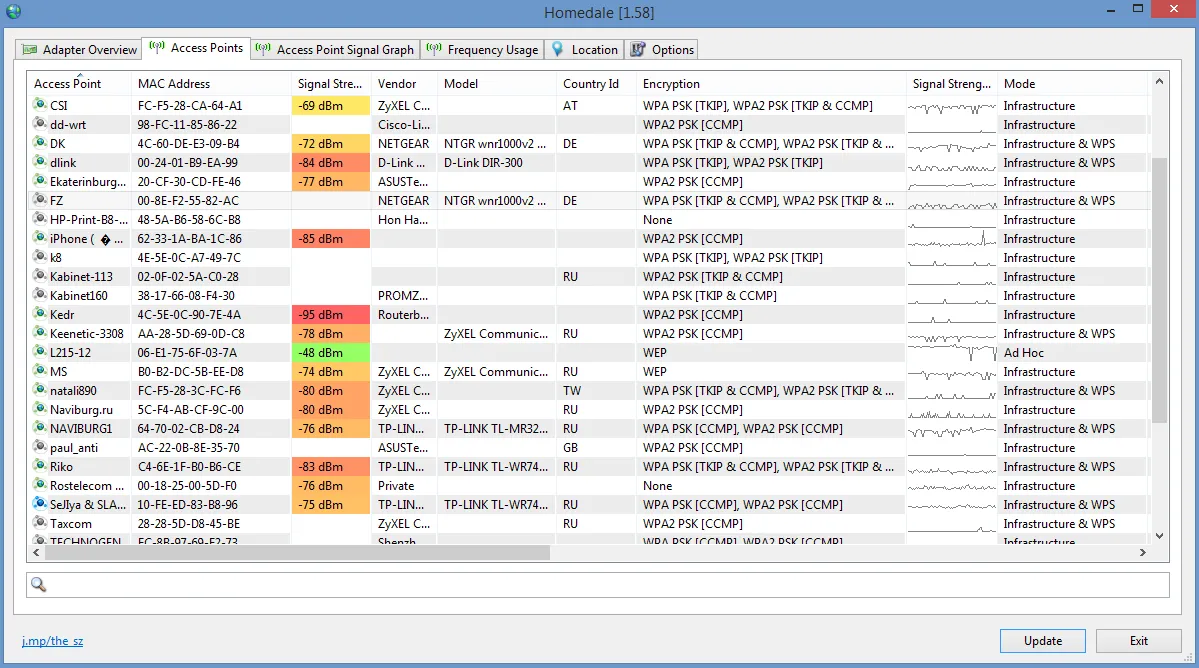Viewport: 1199px width, 668px height.
Task: Click inside the search filter field
Action: click(x=598, y=585)
